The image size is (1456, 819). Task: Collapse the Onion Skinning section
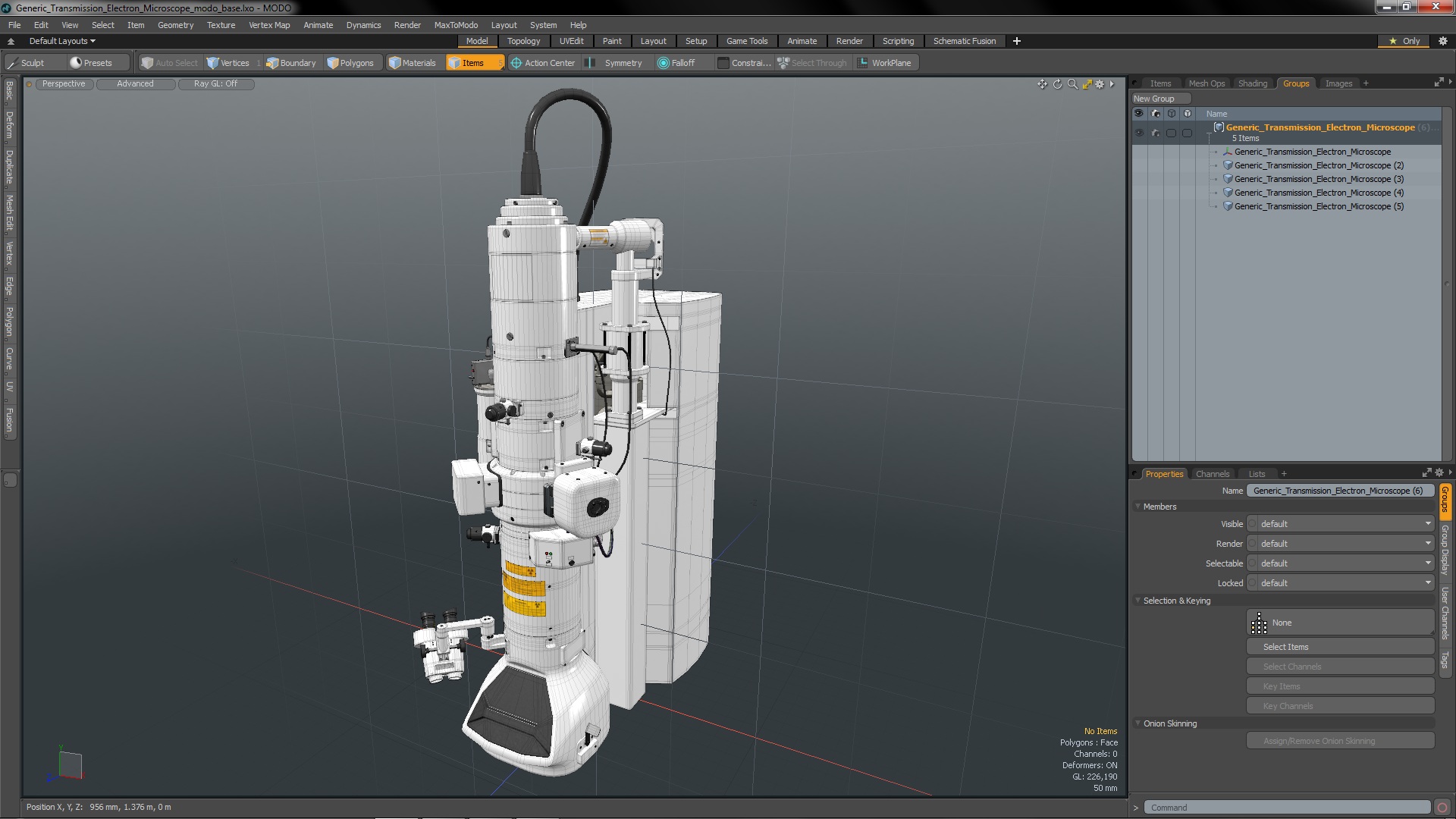coord(1137,723)
